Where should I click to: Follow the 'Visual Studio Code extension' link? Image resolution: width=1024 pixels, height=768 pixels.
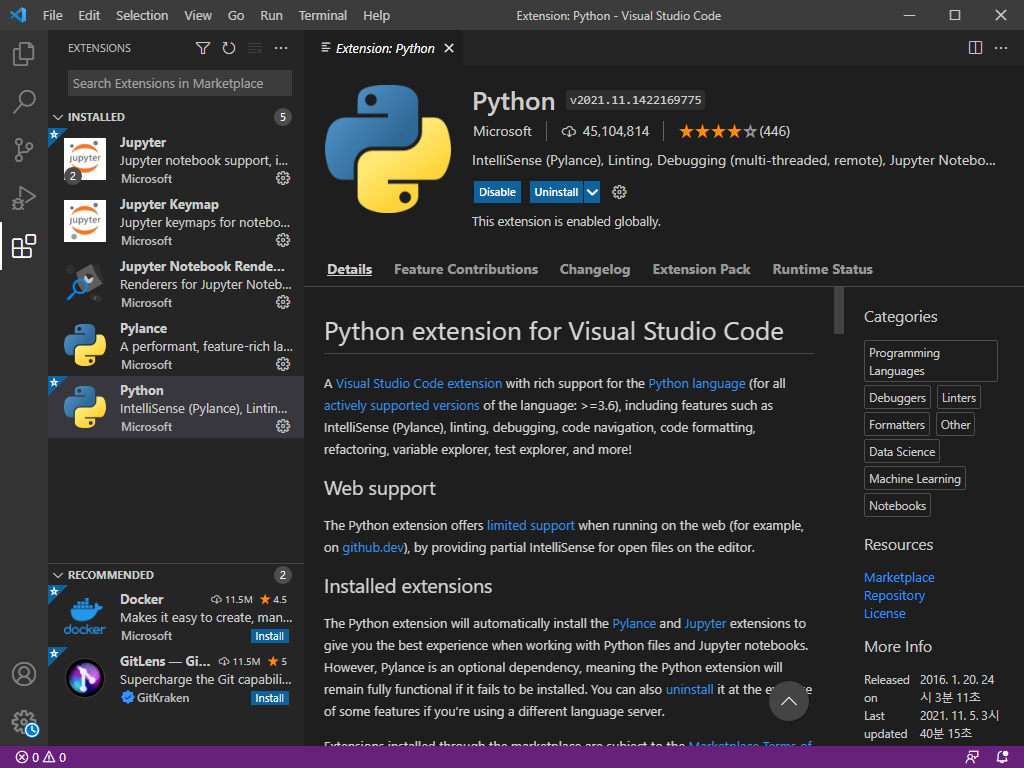419,383
